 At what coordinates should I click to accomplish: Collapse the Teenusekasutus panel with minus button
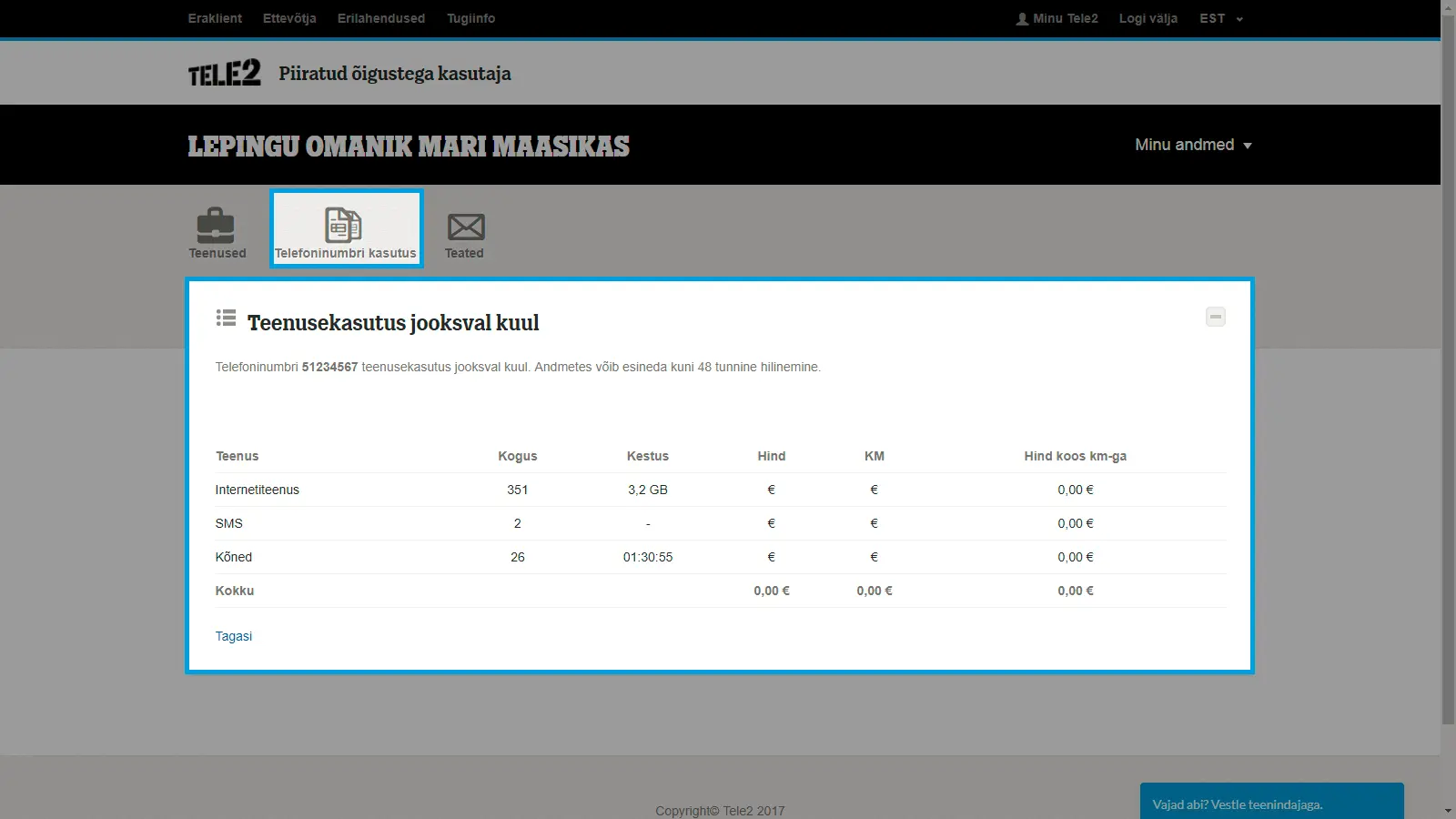click(x=1215, y=317)
